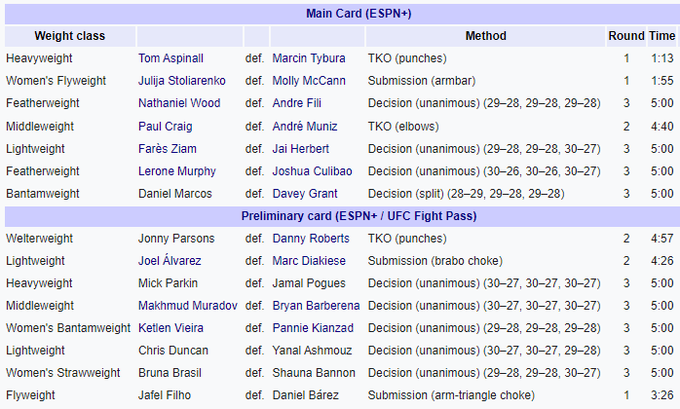Visit the André Muniz page
Screen dimensions: 680x409
click(x=303, y=126)
